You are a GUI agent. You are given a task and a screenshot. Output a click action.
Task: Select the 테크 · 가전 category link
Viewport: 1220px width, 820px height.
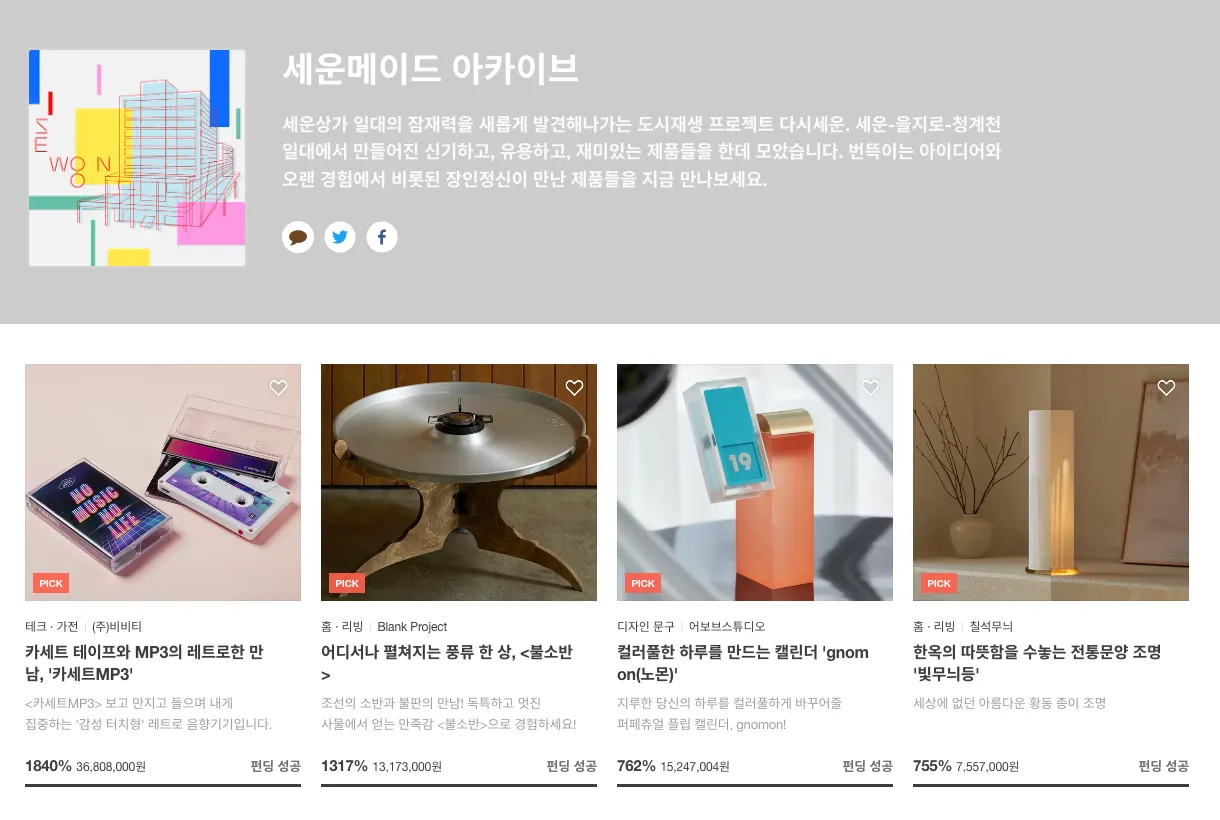pos(52,627)
